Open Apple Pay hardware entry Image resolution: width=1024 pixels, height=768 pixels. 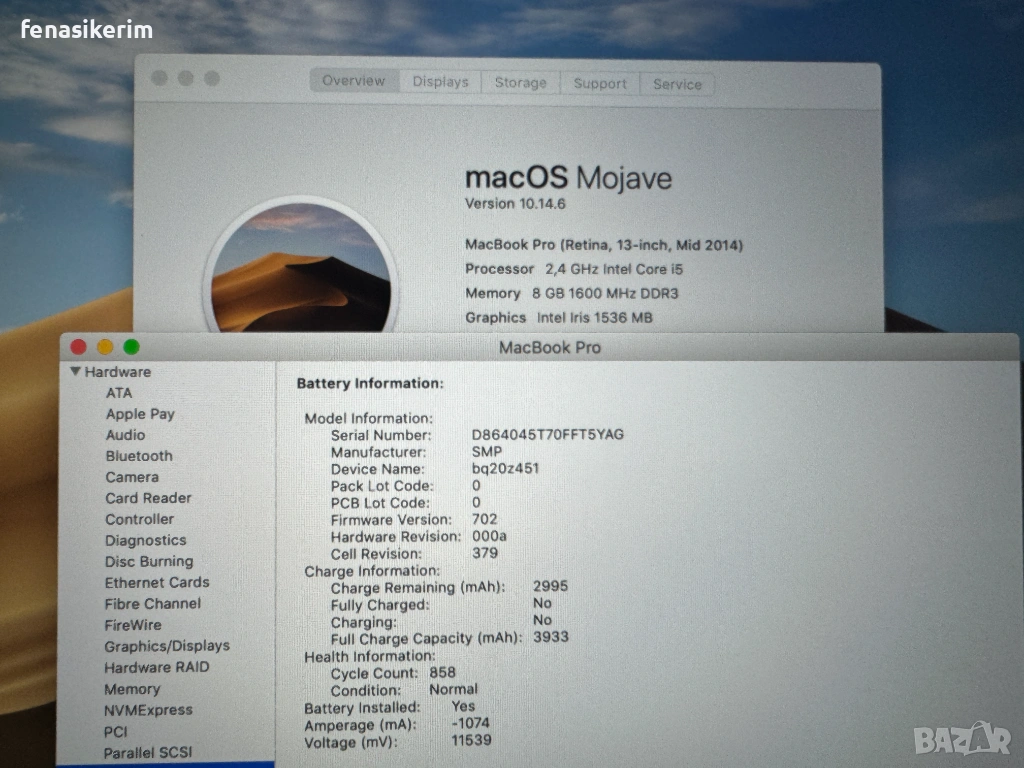point(140,414)
